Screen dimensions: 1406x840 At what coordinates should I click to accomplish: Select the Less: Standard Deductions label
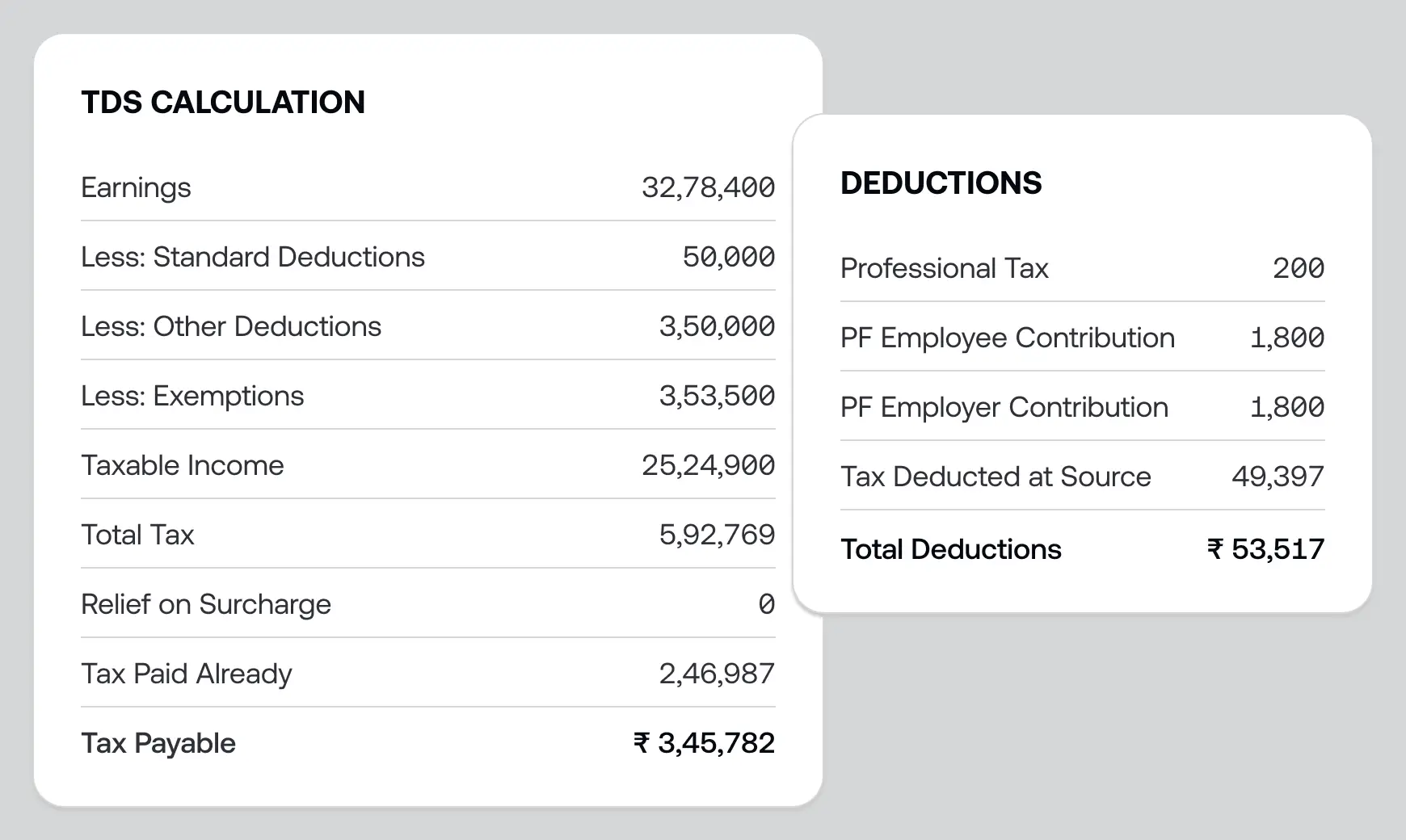[252, 257]
